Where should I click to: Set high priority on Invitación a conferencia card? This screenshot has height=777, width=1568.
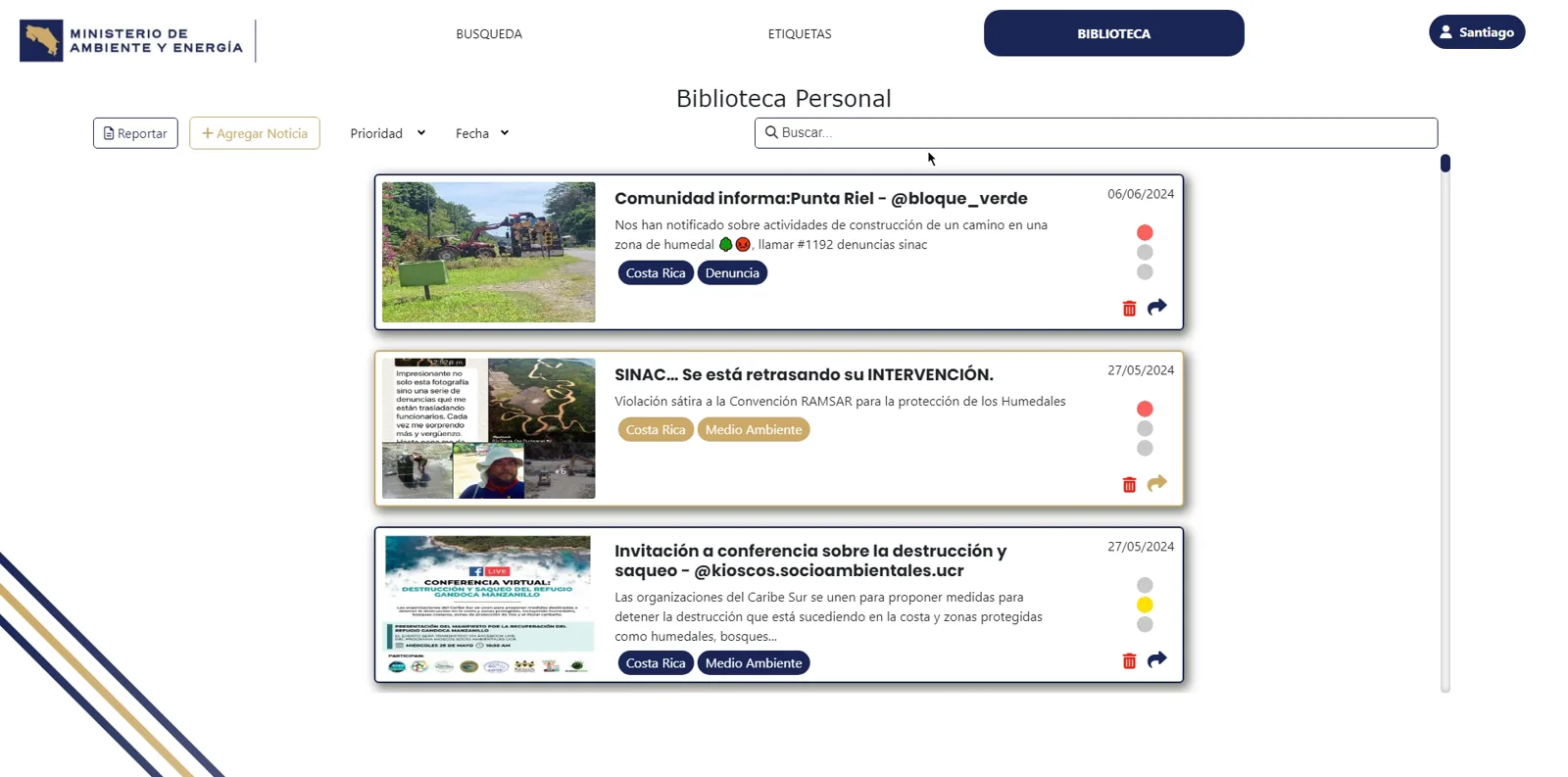1145,586
